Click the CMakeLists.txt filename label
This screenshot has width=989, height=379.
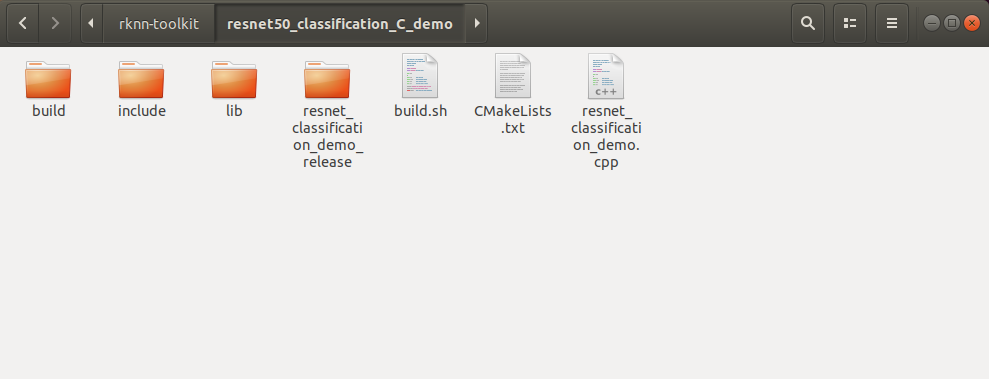tap(513, 119)
